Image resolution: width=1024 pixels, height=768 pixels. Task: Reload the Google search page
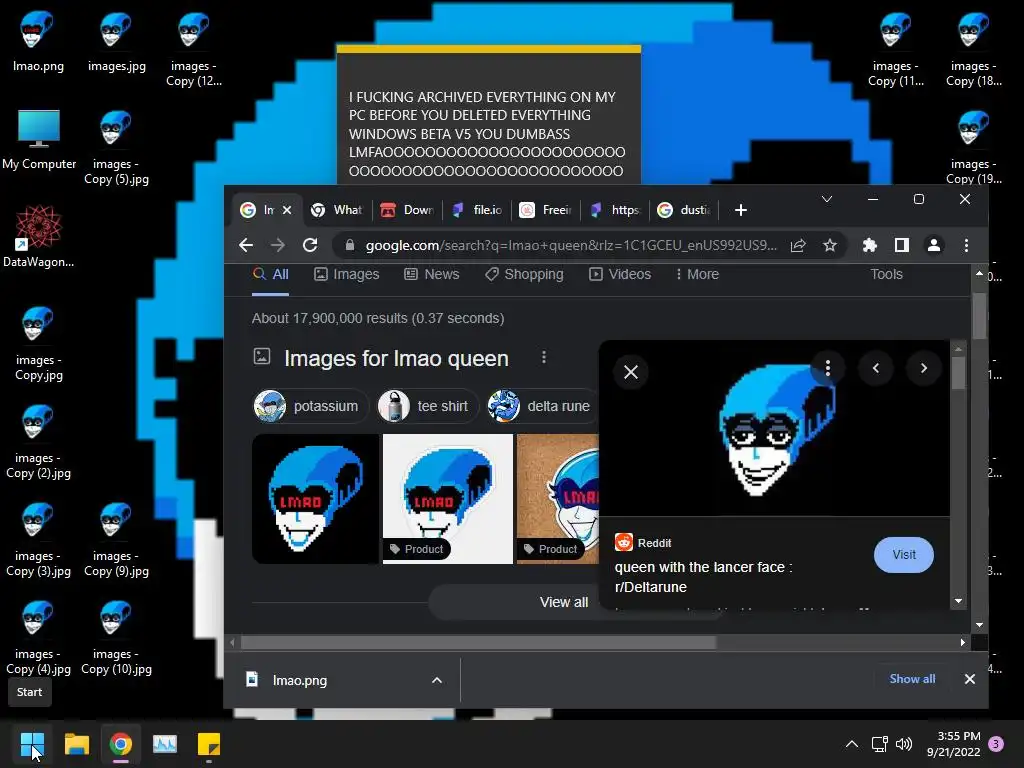tap(310, 246)
